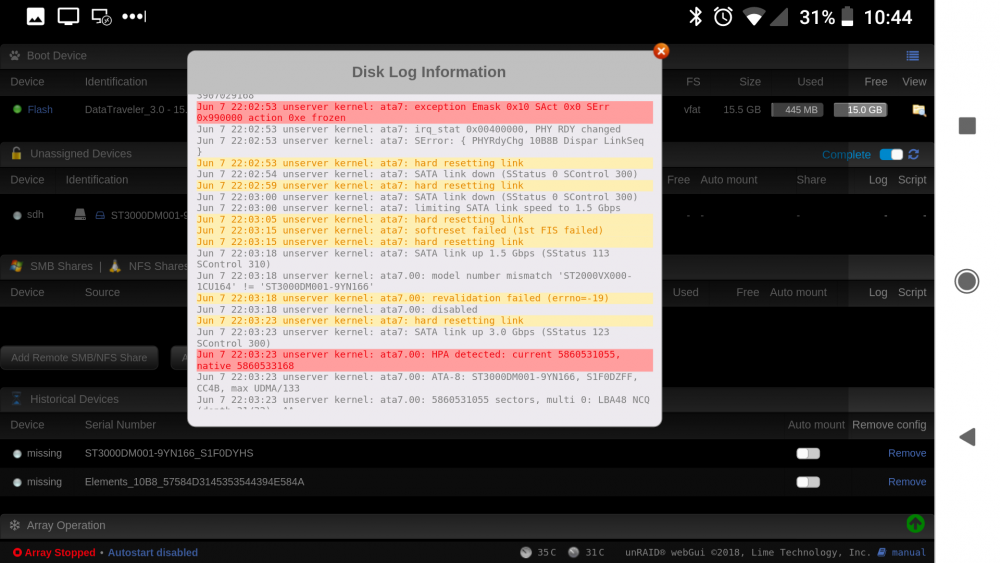1000x563 pixels.
Task: Click the 31 C temperature indicator
Action: click(x=586, y=553)
